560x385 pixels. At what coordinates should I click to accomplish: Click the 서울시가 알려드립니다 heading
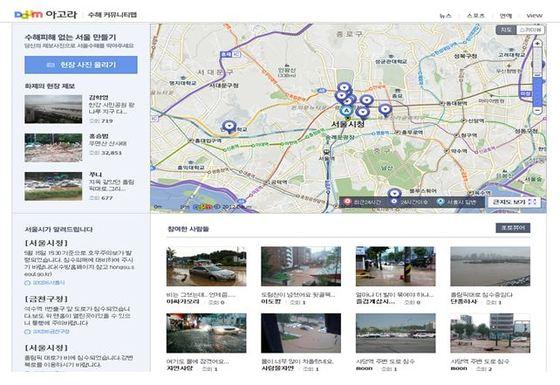point(59,229)
